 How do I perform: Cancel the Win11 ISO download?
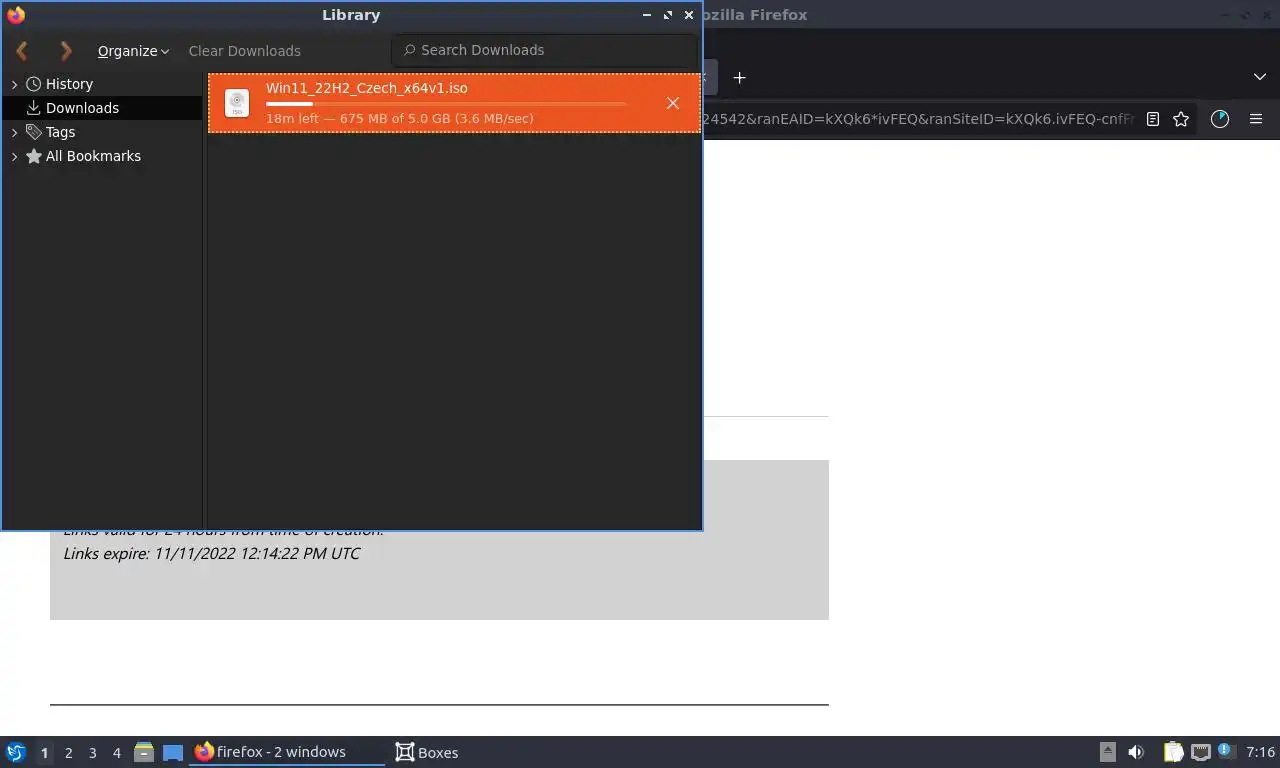click(x=673, y=103)
